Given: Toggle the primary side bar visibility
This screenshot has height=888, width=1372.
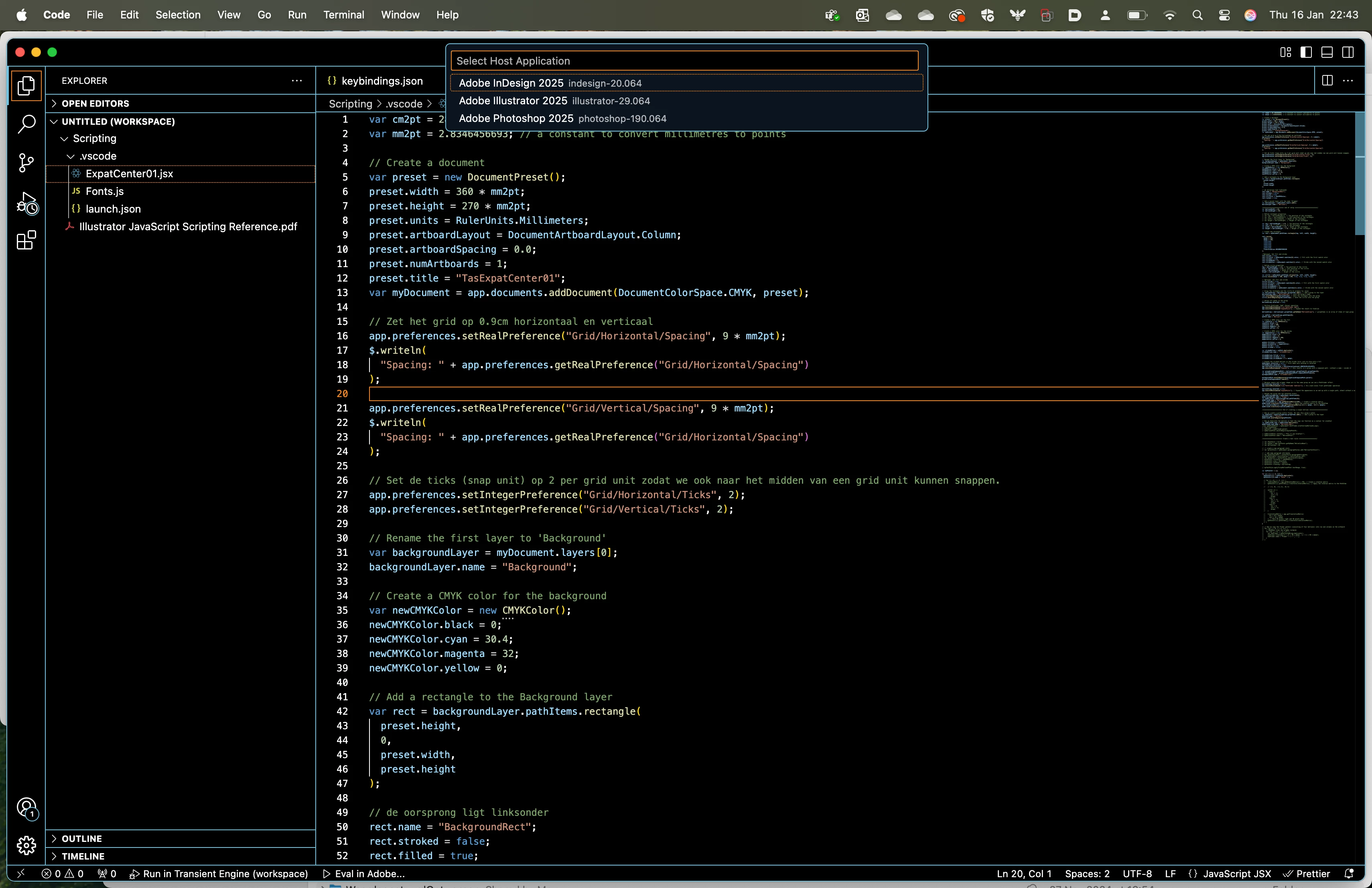Looking at the screenshot, I should point(1306,53).
